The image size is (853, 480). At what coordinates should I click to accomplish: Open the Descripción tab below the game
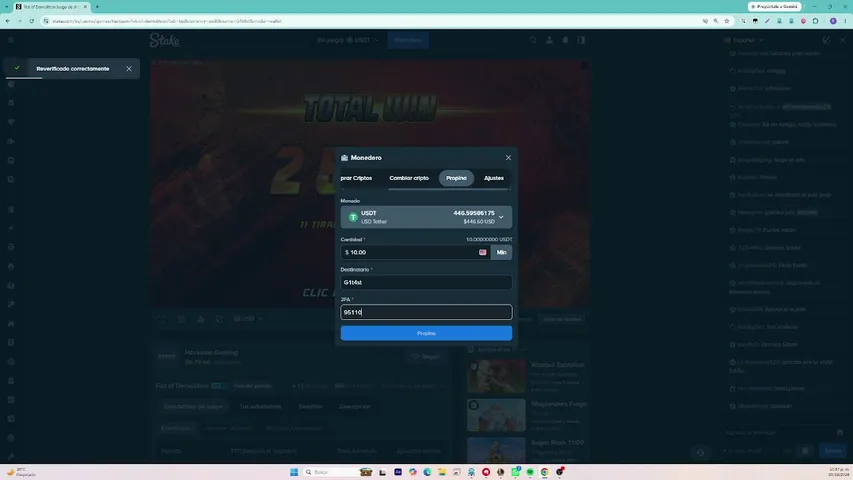(x=355, y=407)
